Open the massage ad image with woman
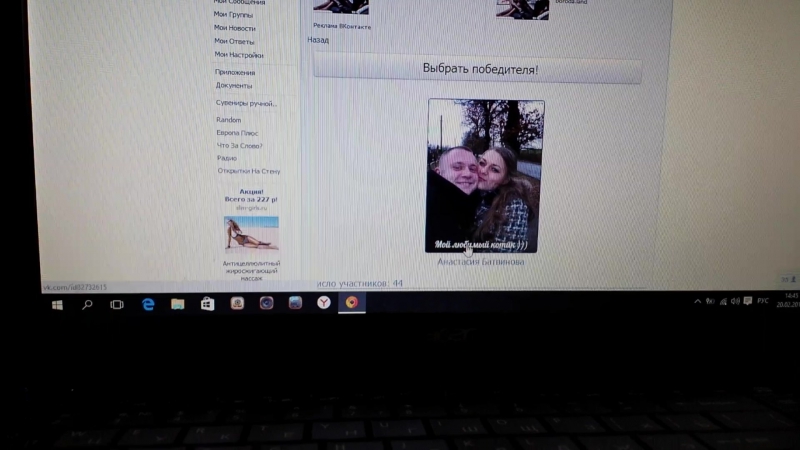800x450 pixels. point(251,234)
